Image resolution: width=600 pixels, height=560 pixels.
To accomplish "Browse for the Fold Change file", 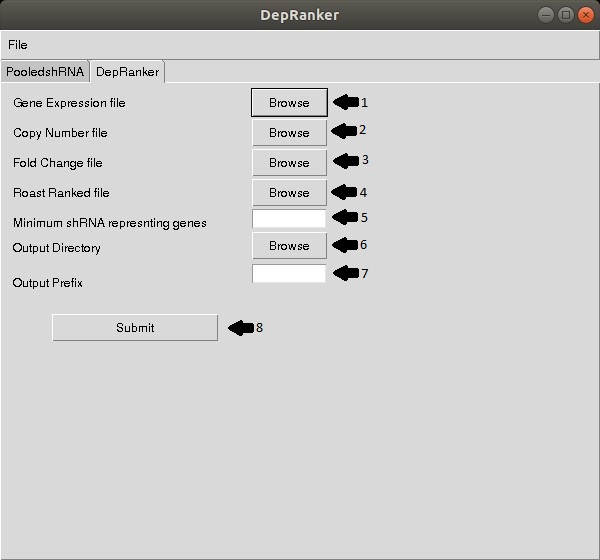I will coord(289,163).
